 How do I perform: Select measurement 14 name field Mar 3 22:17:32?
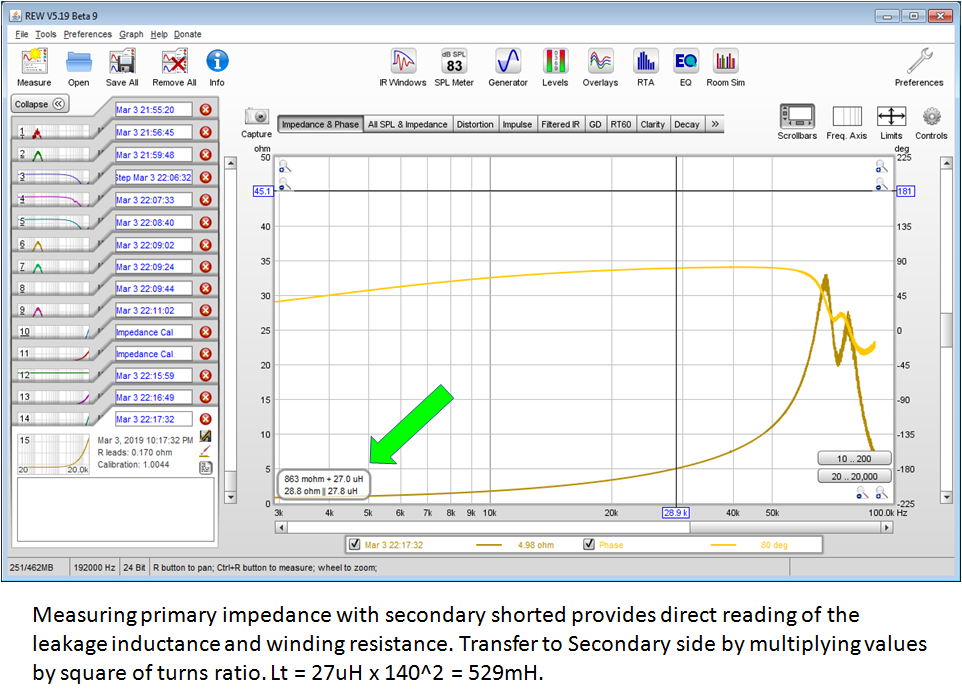pyautogui.click(x=153, y=419)
